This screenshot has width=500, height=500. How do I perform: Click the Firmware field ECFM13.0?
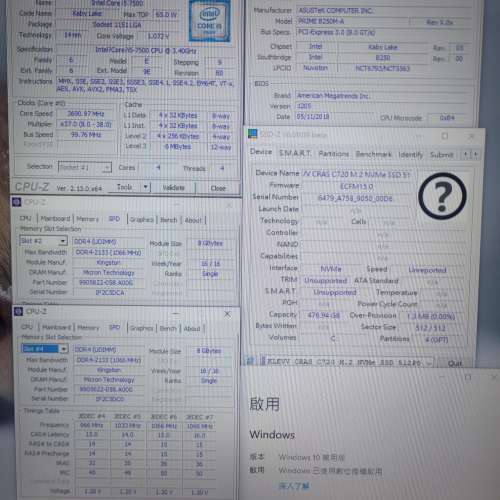[x=356, y=186]
